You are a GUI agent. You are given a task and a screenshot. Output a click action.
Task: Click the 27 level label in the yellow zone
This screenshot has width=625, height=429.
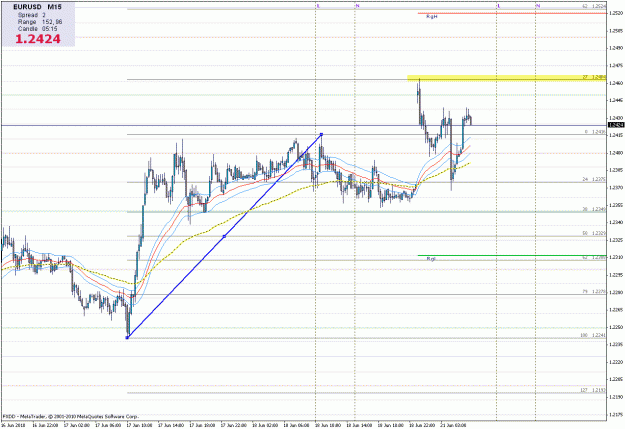click(594, 77)
